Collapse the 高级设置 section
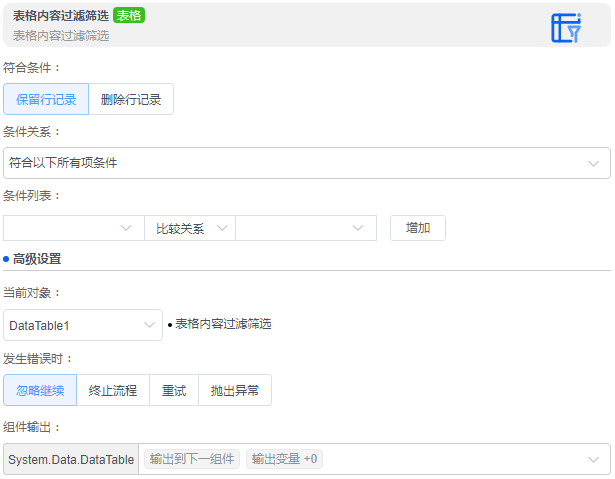 (37, 259)
